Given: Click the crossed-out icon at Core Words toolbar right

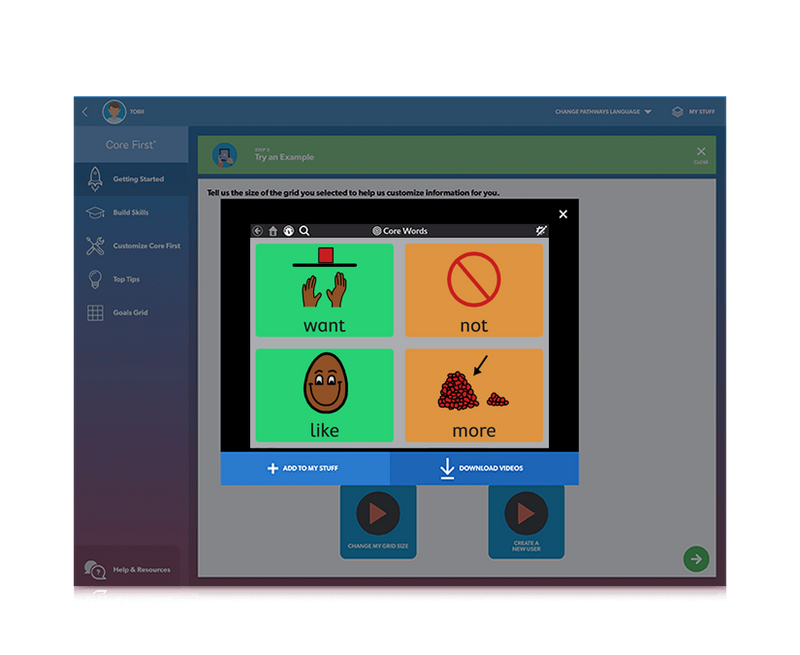Looking at the screenshot, I should click(x=541, y=231).
